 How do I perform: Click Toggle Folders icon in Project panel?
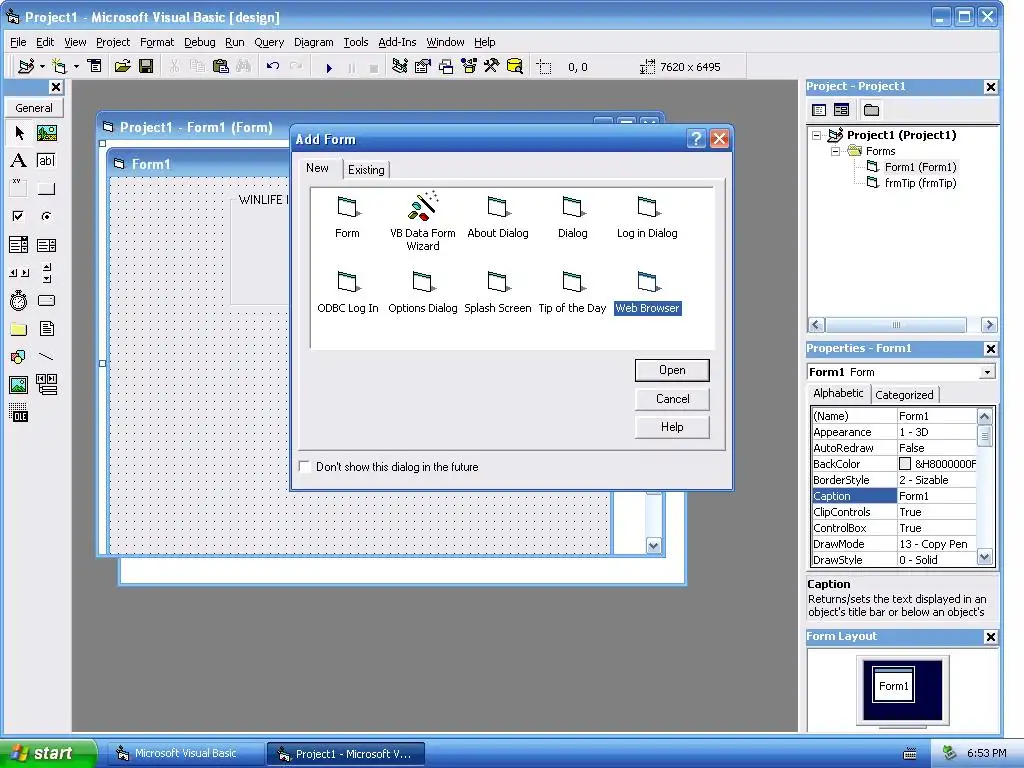(x=871, y=110)
